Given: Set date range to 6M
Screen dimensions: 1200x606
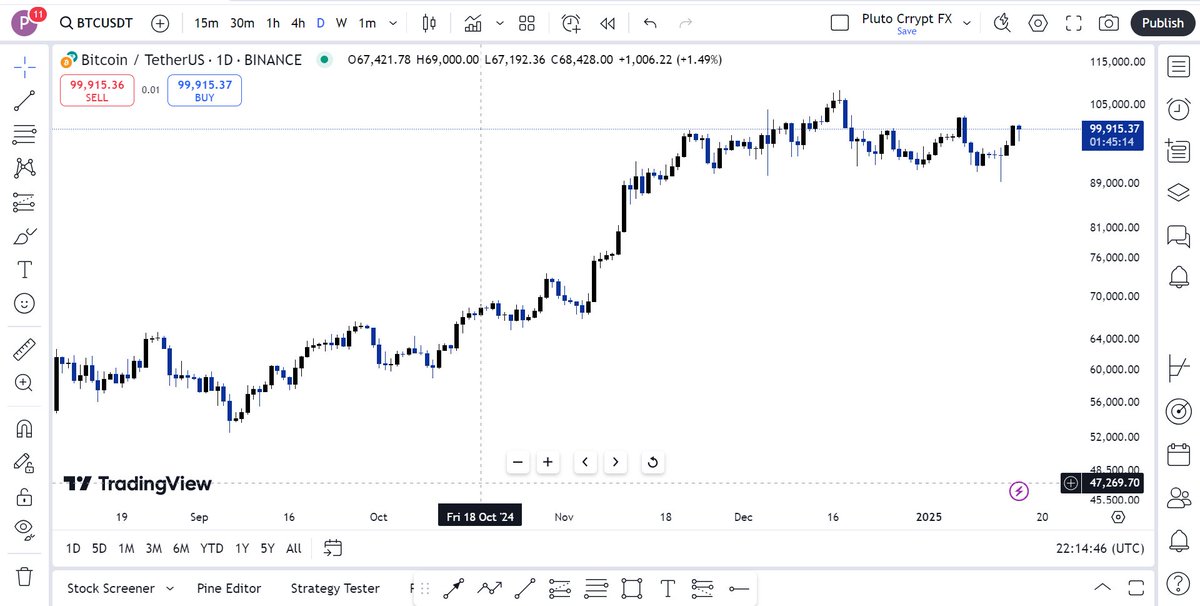Looking at the screenshot, I should [x=181, y=548].
